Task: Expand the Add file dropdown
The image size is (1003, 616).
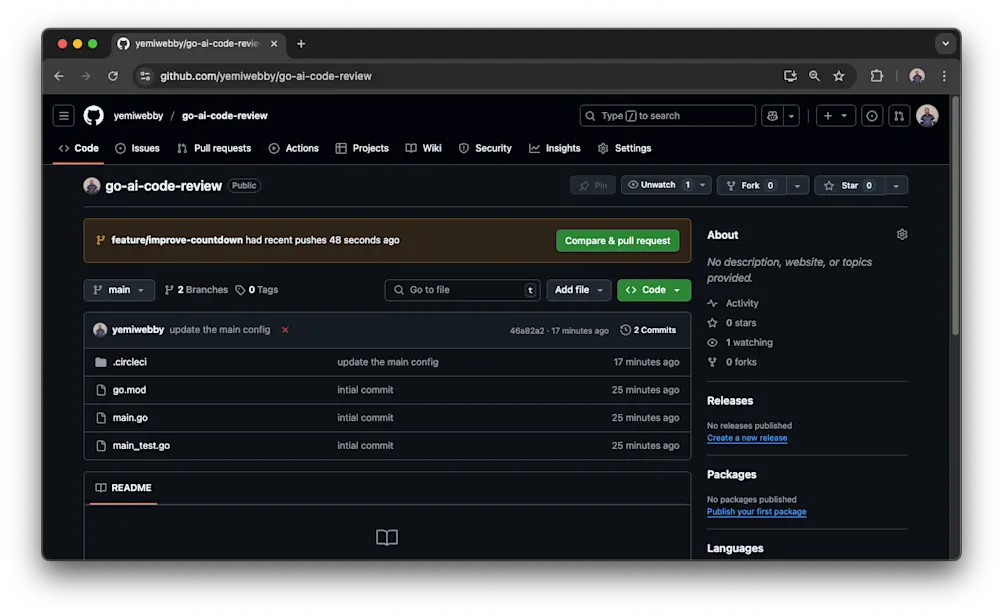Action: 578,289
